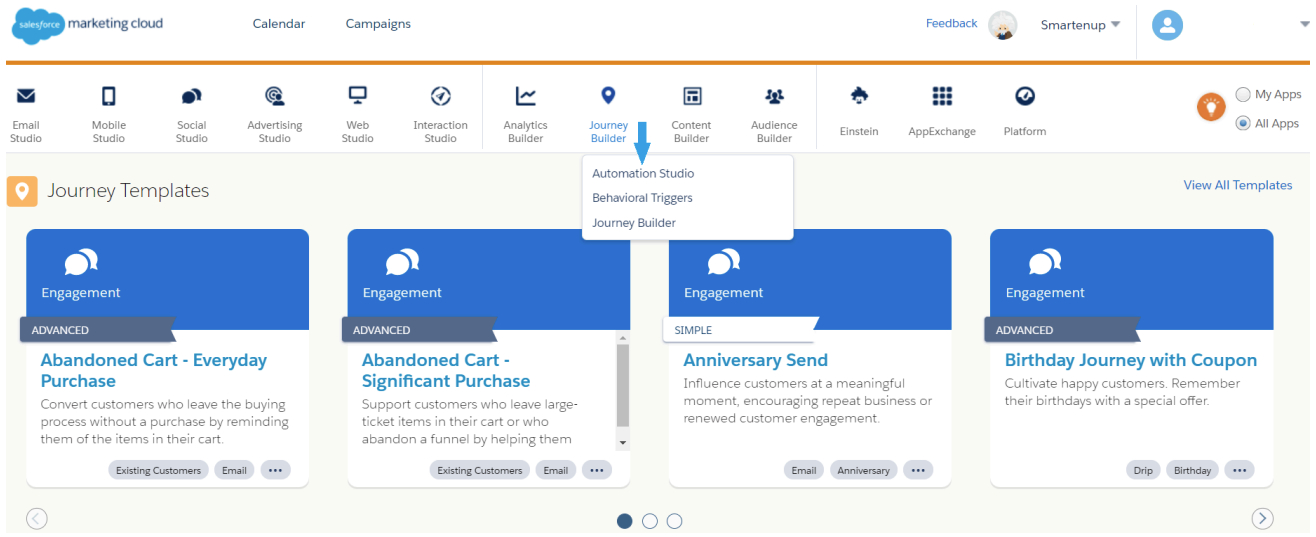Click Engagement icon on Anniversary Send card
The height and width of the screenshot is (537, 1316).
click(x=723, y=263)
